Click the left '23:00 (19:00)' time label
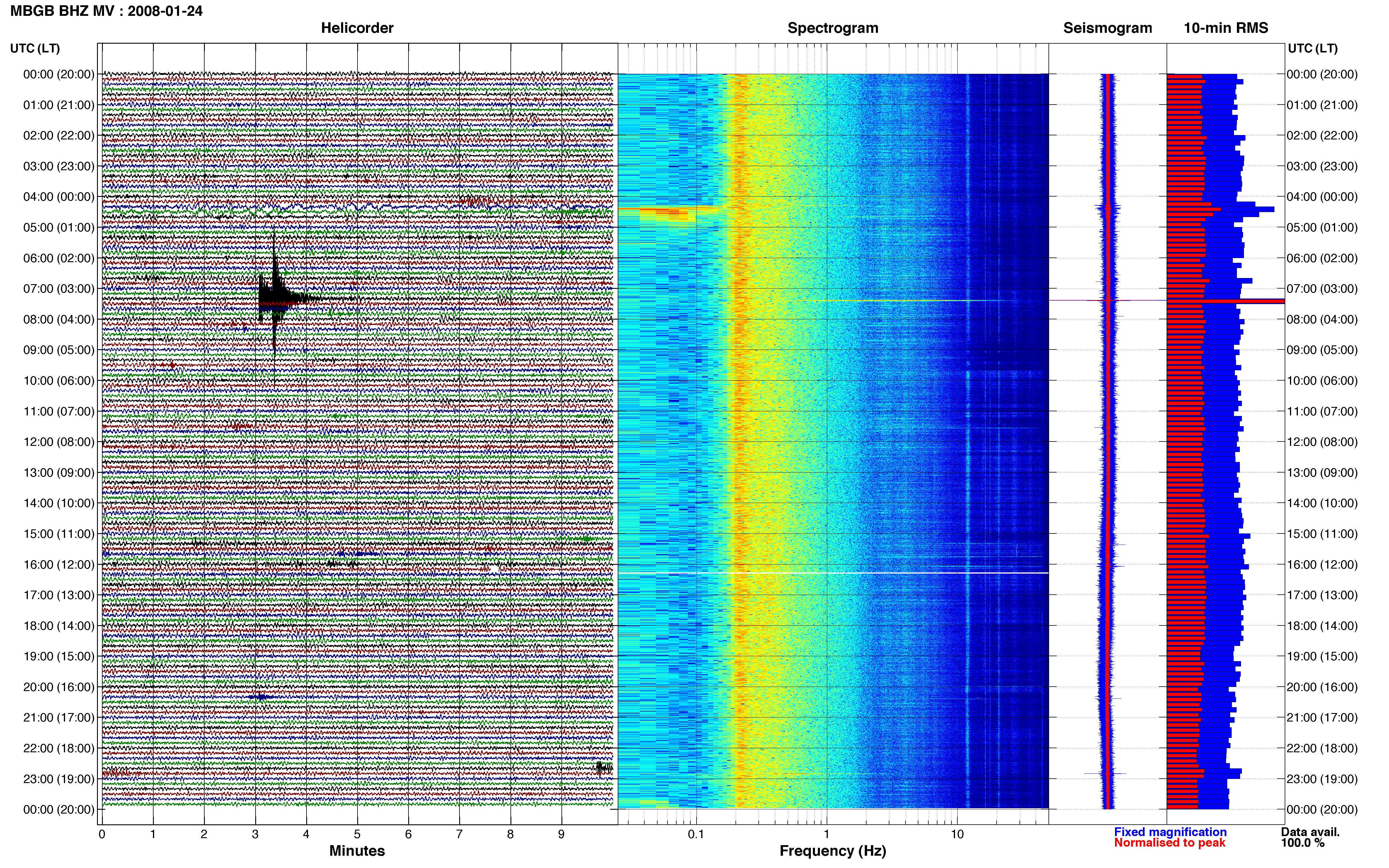This screenshot has height=868, width=1389. 59,779
